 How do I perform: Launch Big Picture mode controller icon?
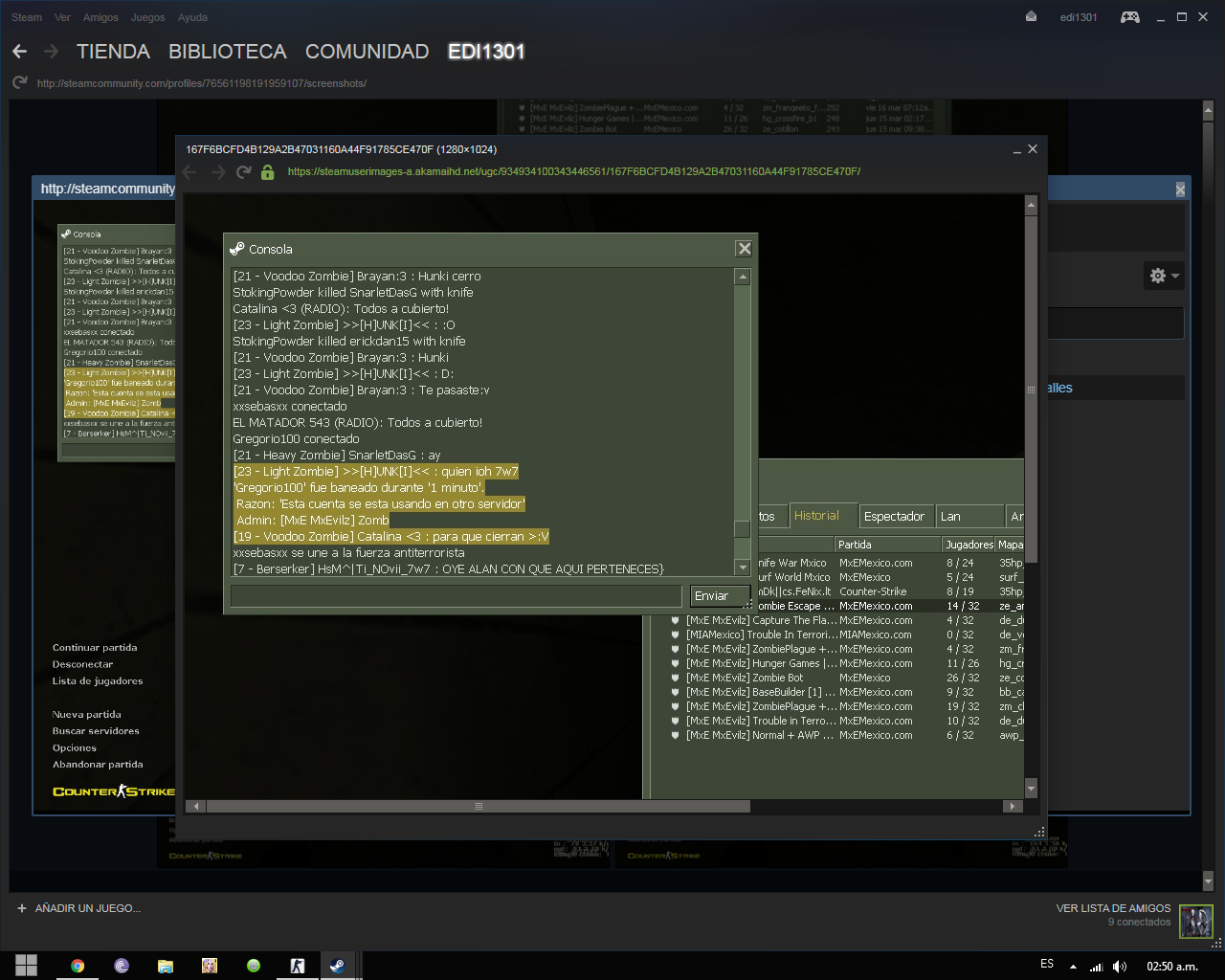tap(1130, 16)
